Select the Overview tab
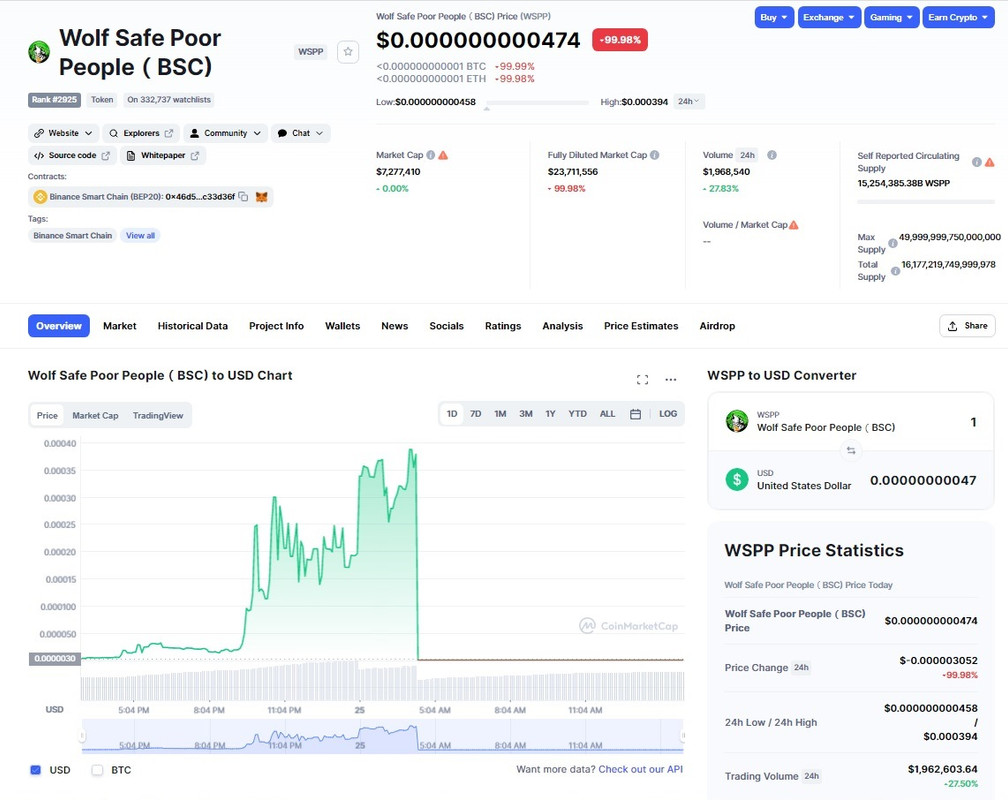This screenshot has width=1008, height=800. [58, 326]
